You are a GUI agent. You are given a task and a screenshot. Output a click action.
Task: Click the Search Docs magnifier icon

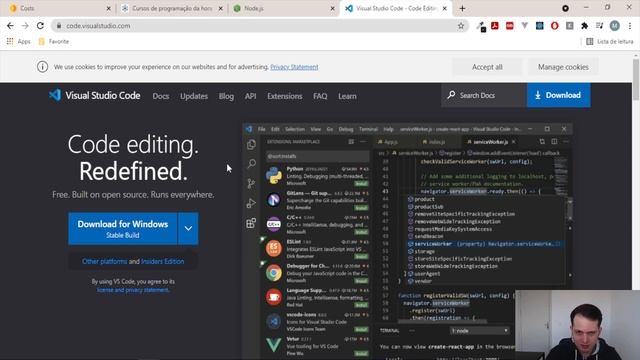[x=451, y=95]
